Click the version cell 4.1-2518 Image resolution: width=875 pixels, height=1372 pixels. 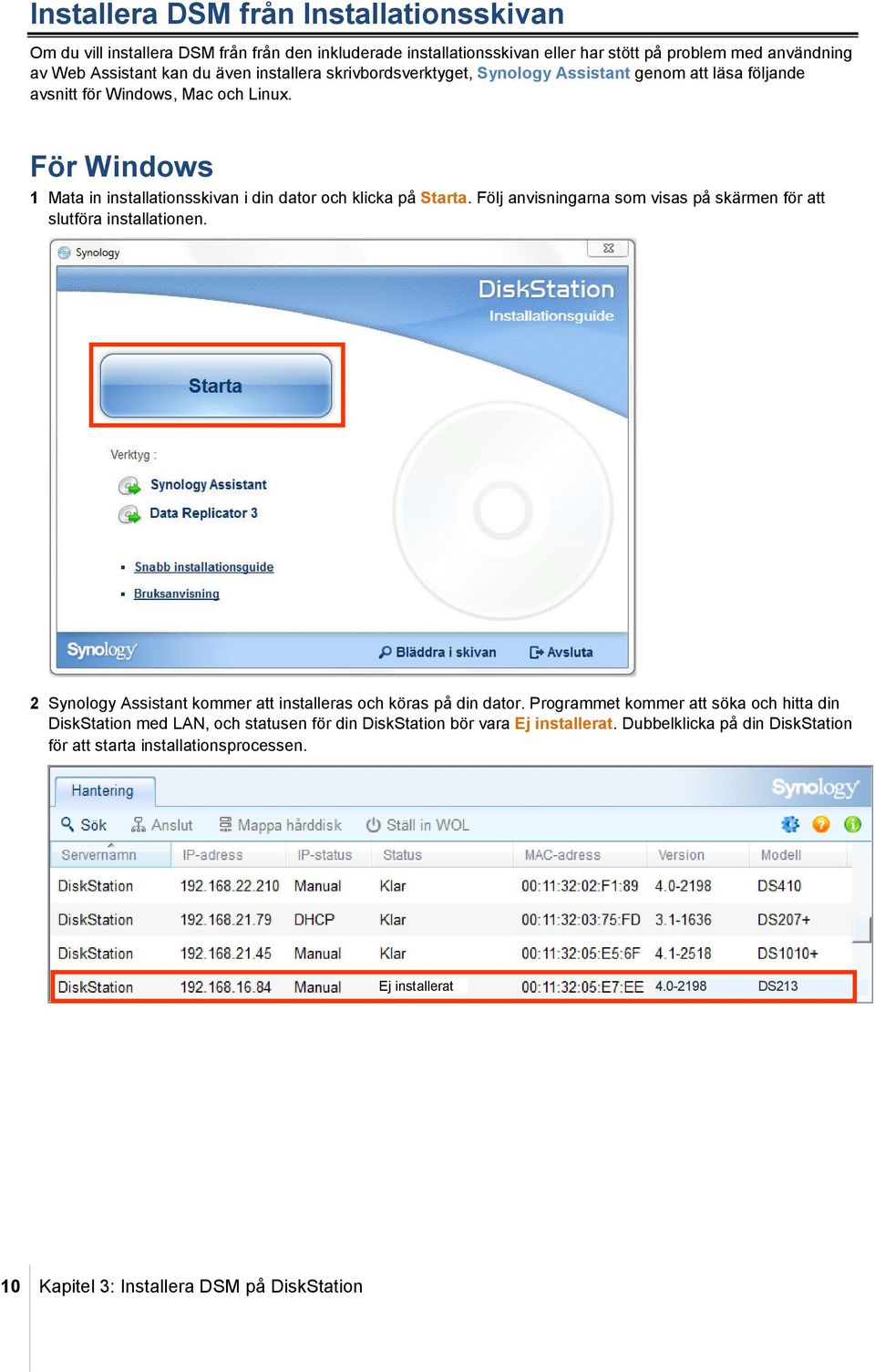coord(684,954)
